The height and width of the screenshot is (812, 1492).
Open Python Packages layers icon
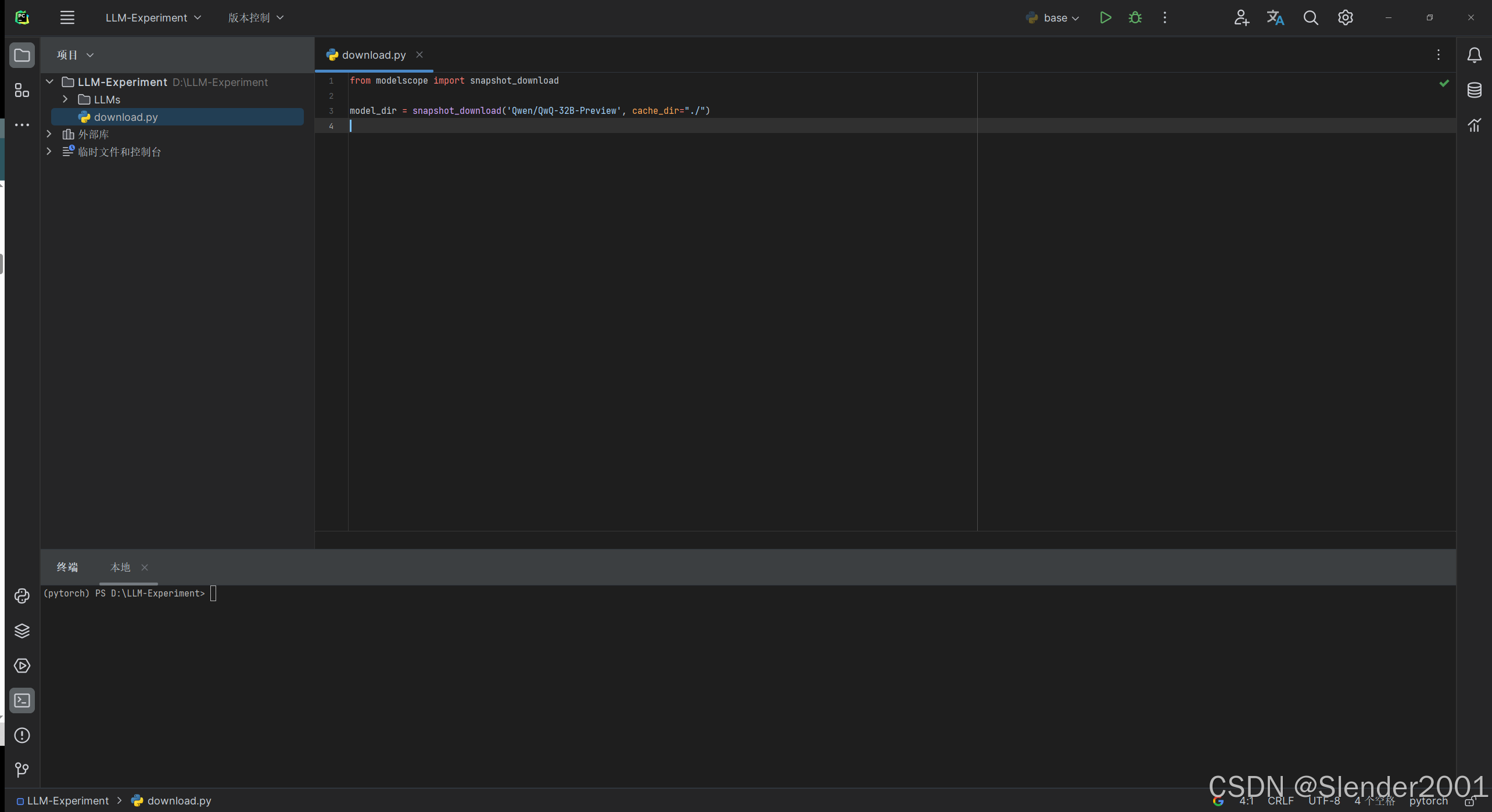tap(22, 631)
